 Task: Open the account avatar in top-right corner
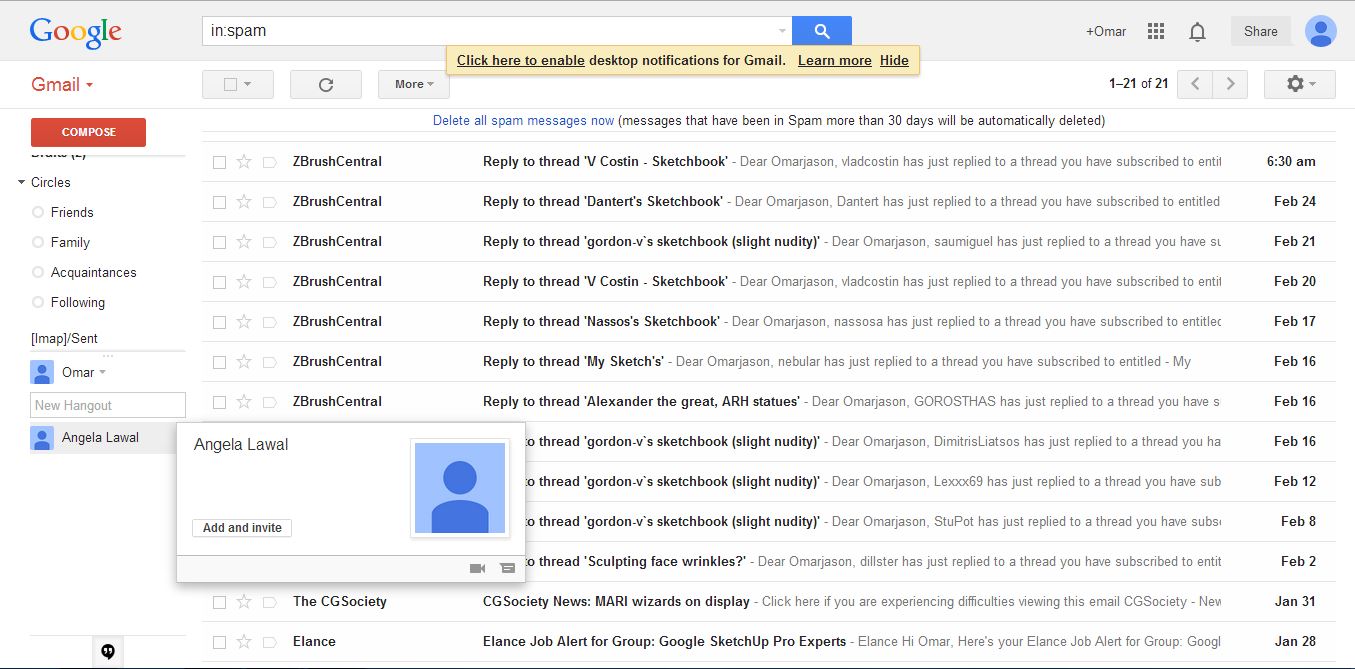coord(1321,31)
